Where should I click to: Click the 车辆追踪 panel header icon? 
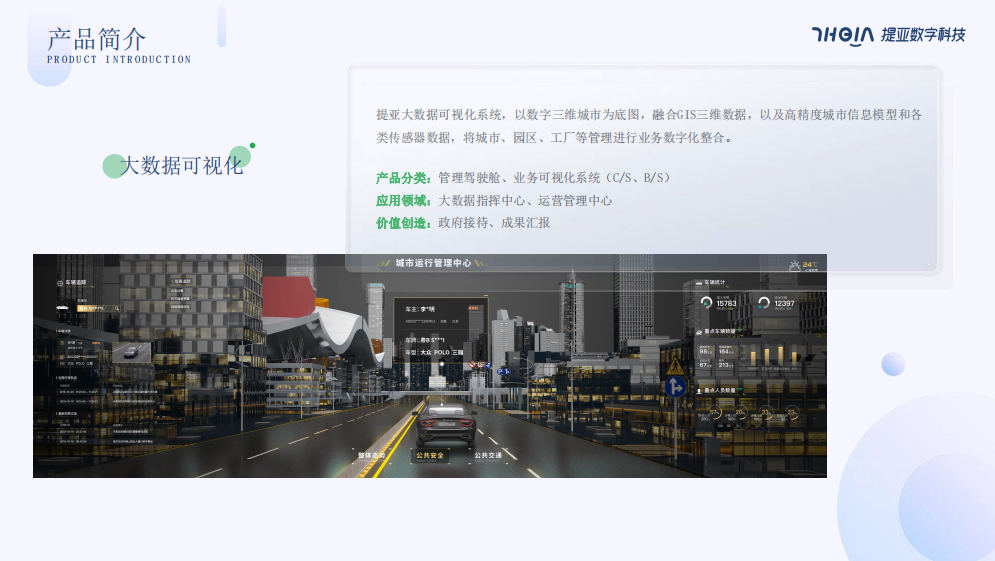[x=59, y=283]
